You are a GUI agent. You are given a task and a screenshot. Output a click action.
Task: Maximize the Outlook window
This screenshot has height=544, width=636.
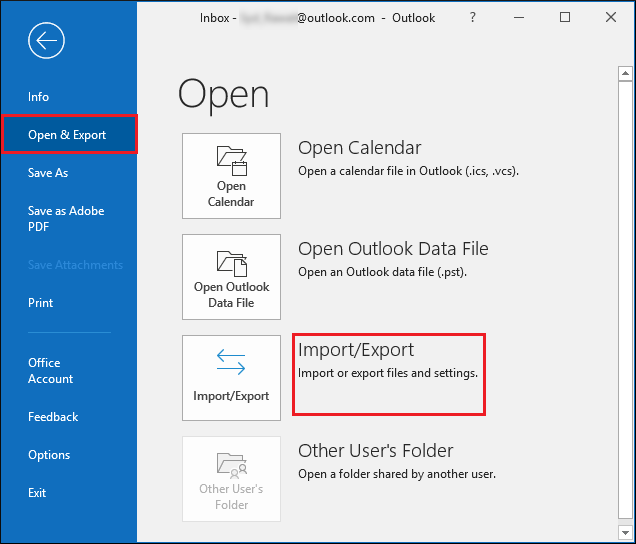point(565,17)
